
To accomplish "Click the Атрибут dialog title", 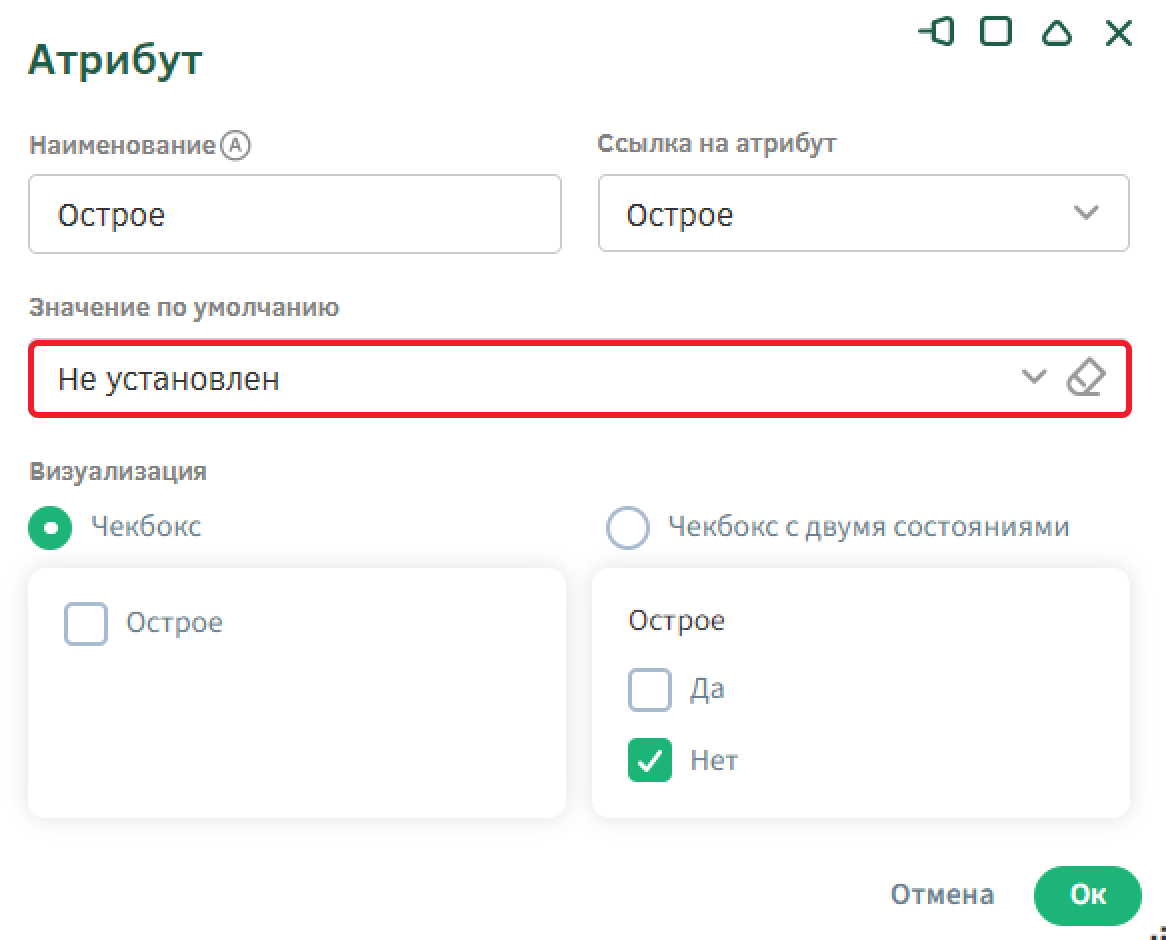I will pyautogui.click(x=115, y=60).
